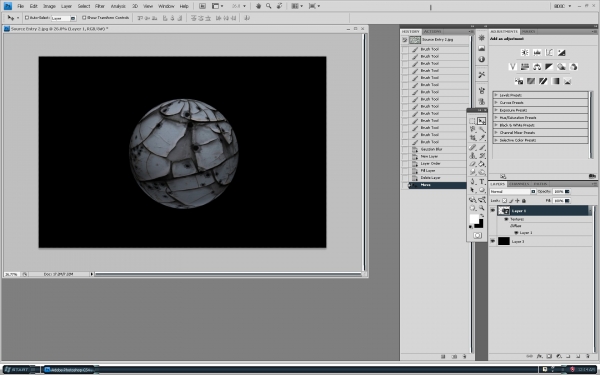Open the blend mode Normal dropdown
The image size is (600, 375).
(x=513, y=191)
